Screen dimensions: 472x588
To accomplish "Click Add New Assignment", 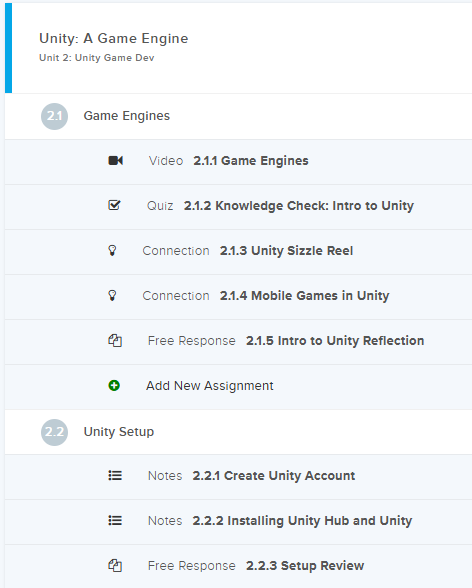I will point(210,386).
